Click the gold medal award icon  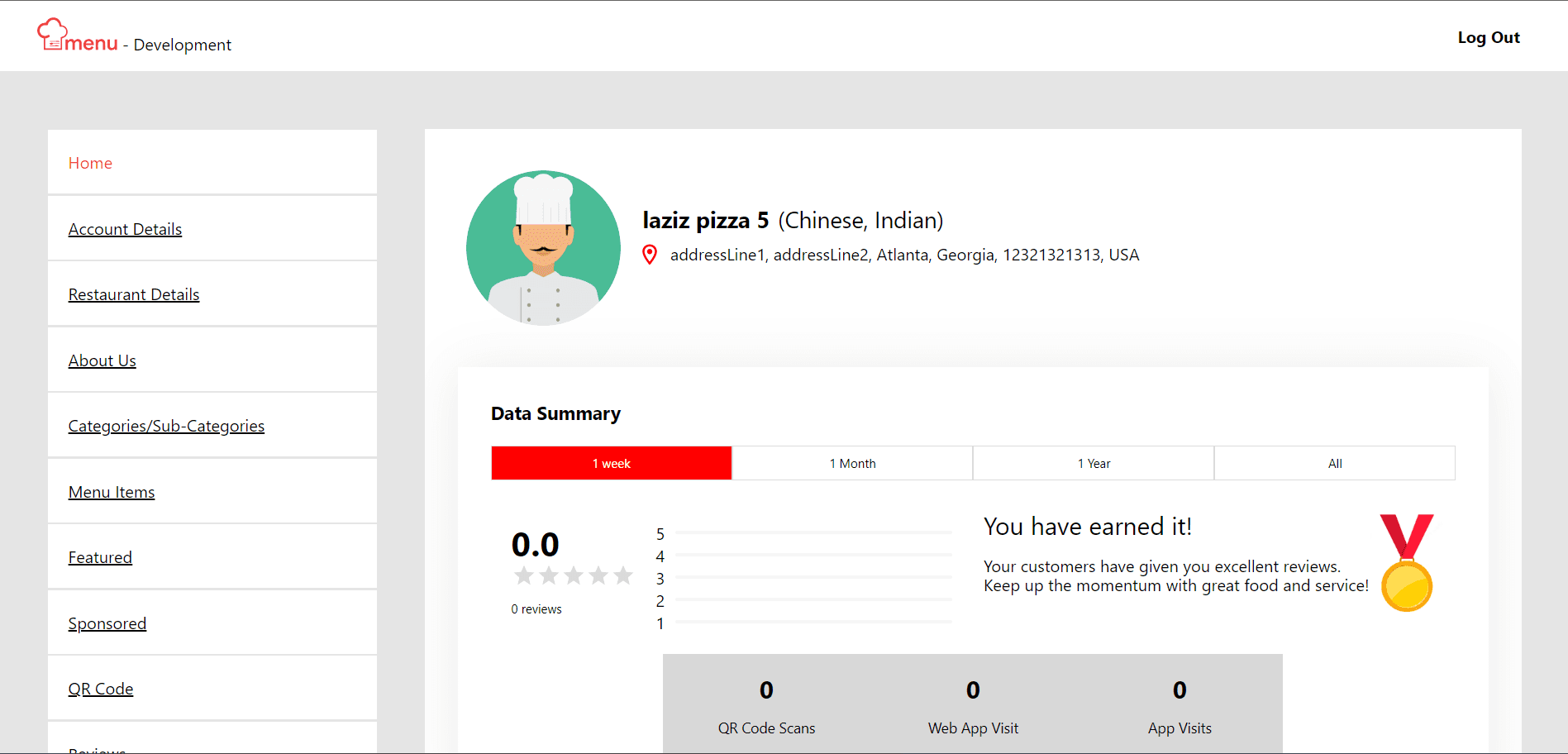point(1406,563)
